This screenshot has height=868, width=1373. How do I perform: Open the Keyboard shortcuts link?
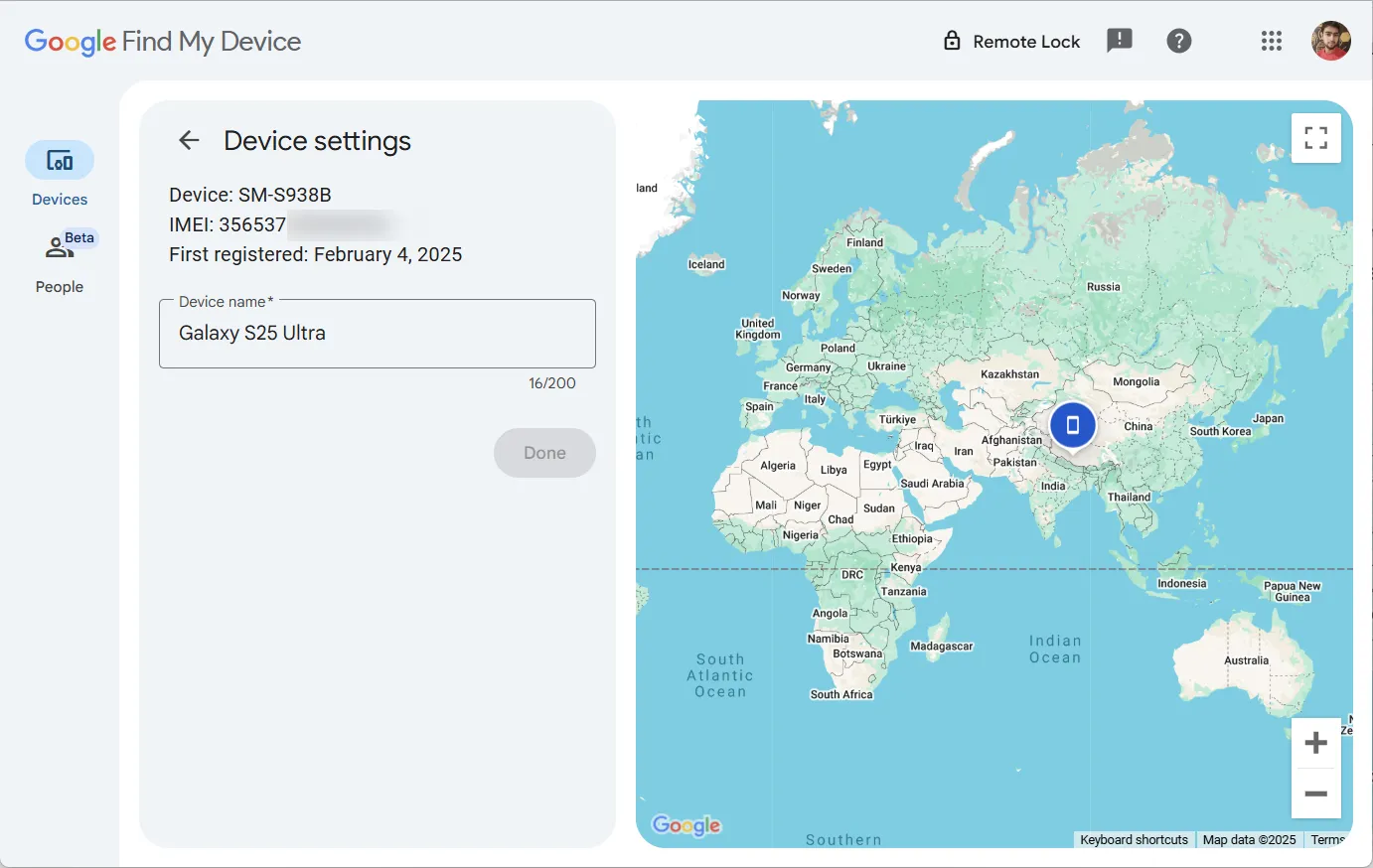(1134, 839)
